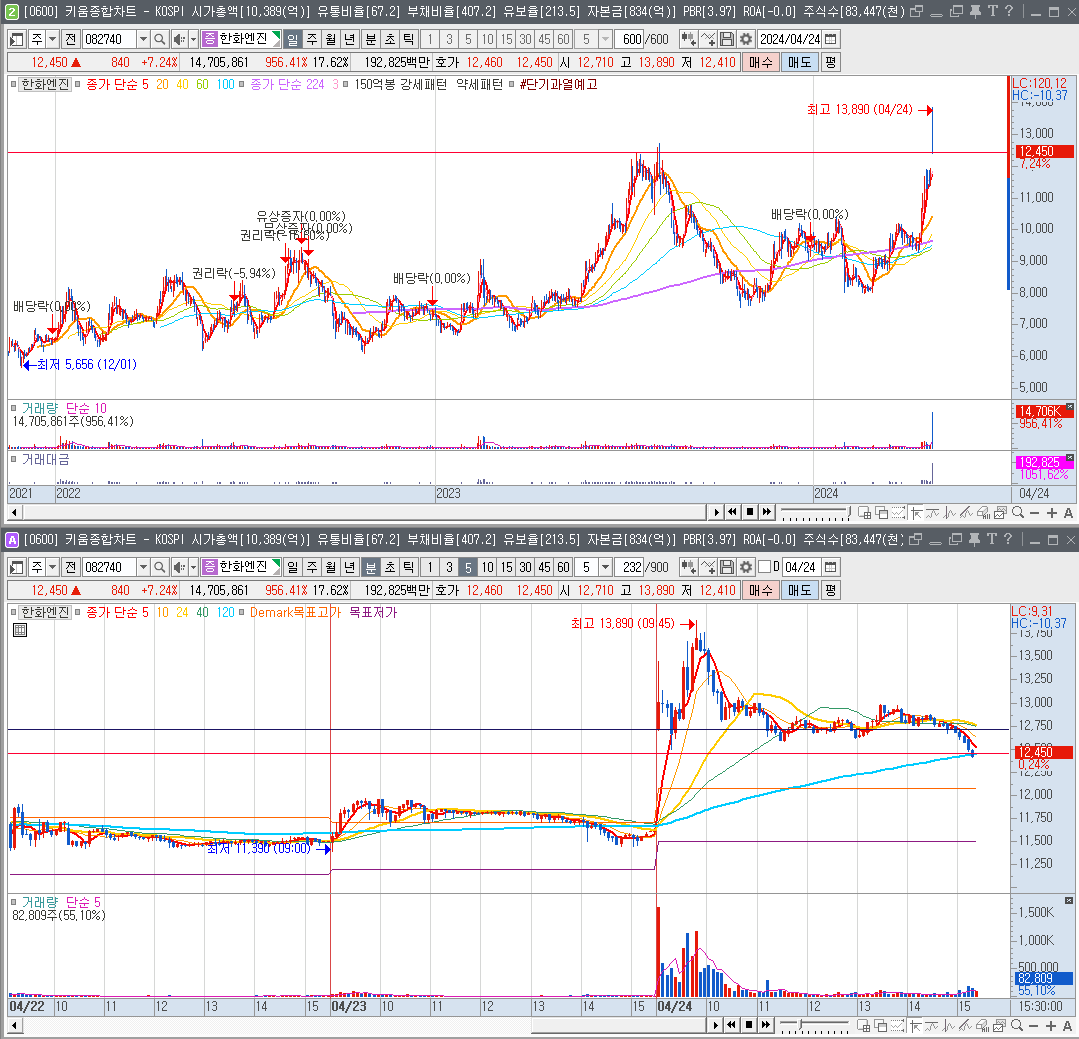Expand the interval 5 dropdown in the top toolbar
Image resolution: width=1079 pixels, height=1039 pixels.
point(605,39)
